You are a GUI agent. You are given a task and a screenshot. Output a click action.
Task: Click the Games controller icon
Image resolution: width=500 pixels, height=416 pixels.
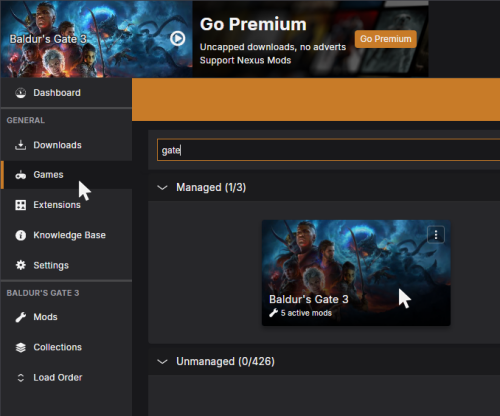click(21, 175)
